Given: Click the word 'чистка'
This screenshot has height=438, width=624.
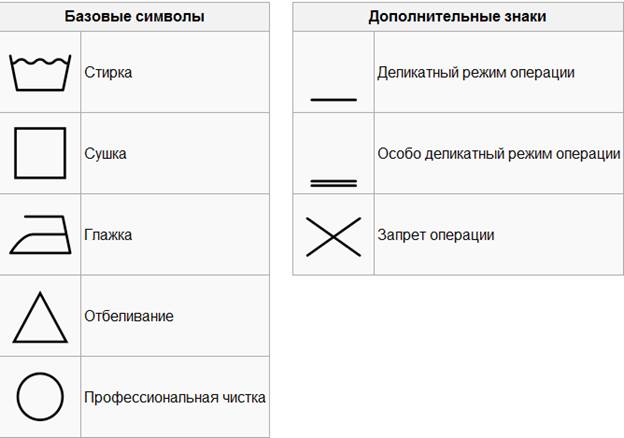Looking at the screenshot, I should point(245,397).
